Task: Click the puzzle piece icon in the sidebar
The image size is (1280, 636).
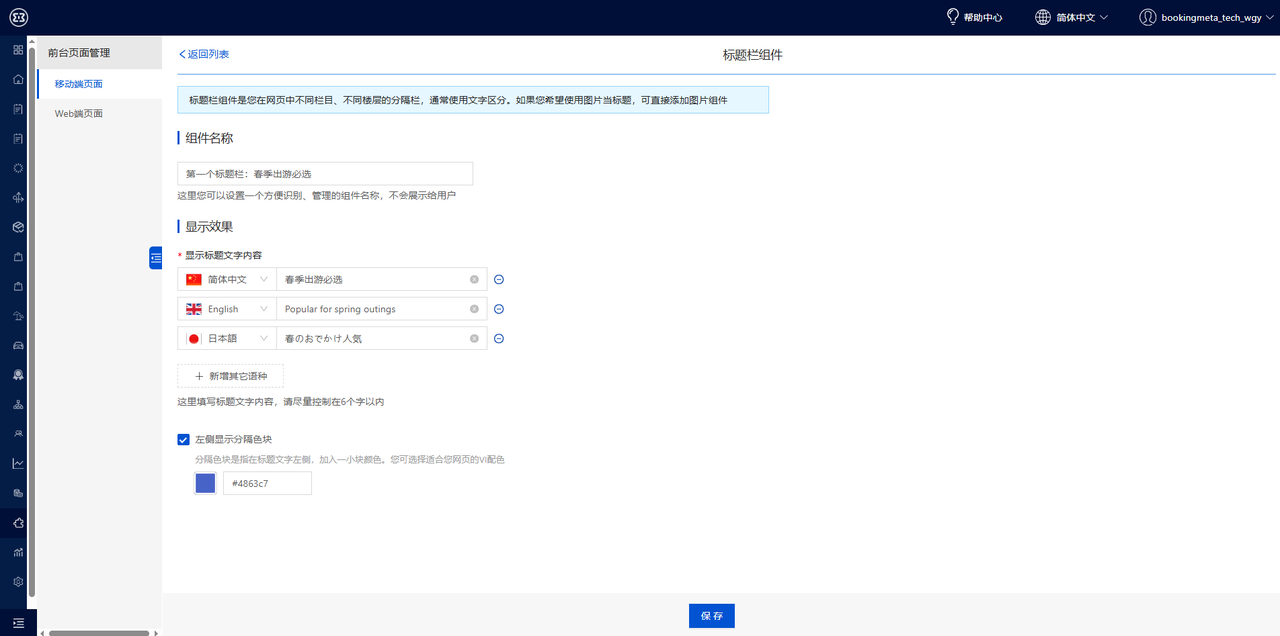Action: [18, 523]
